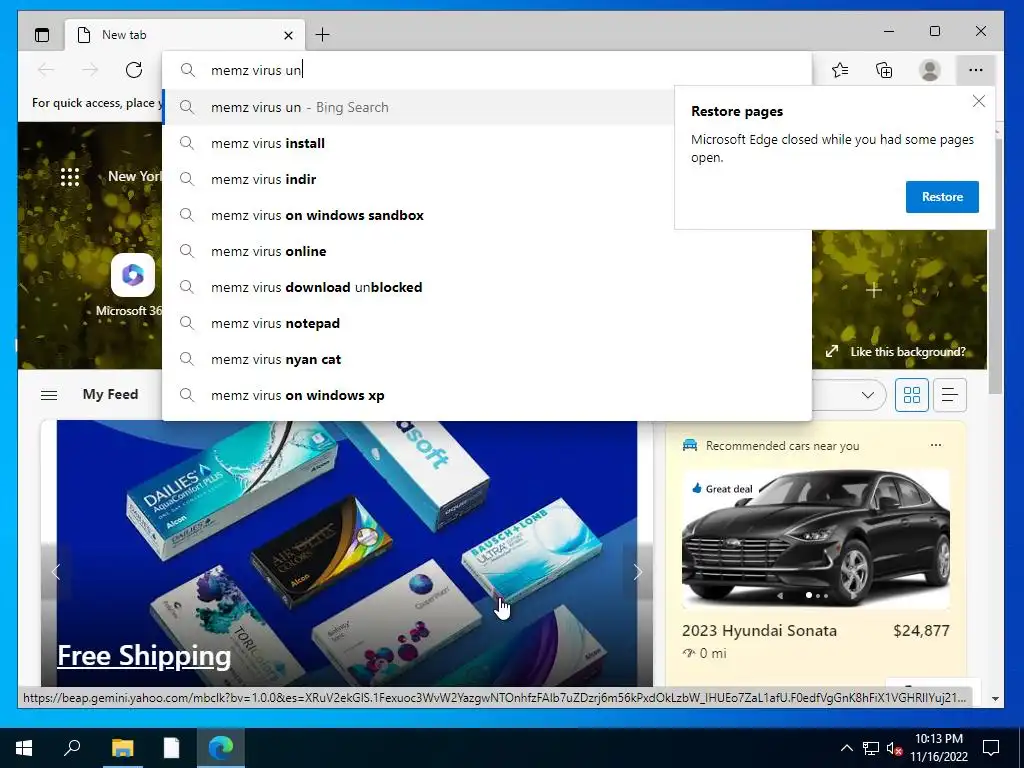The width and height of the screenshot is (1024, 768).
Task: Dismiss the Restore pages popup
Action: click(978, 101)
